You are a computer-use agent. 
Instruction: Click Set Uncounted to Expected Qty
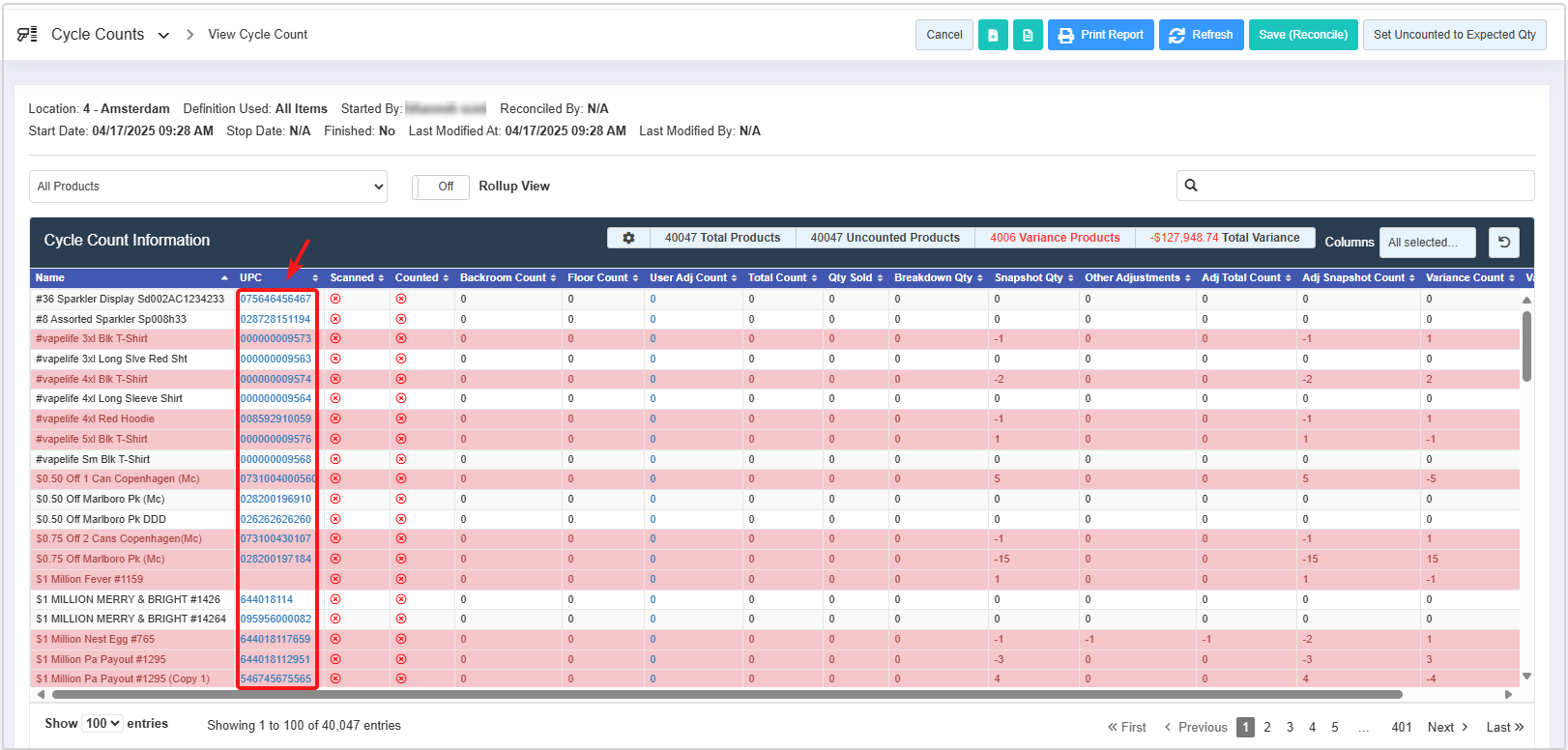[x=1454, y=35]
